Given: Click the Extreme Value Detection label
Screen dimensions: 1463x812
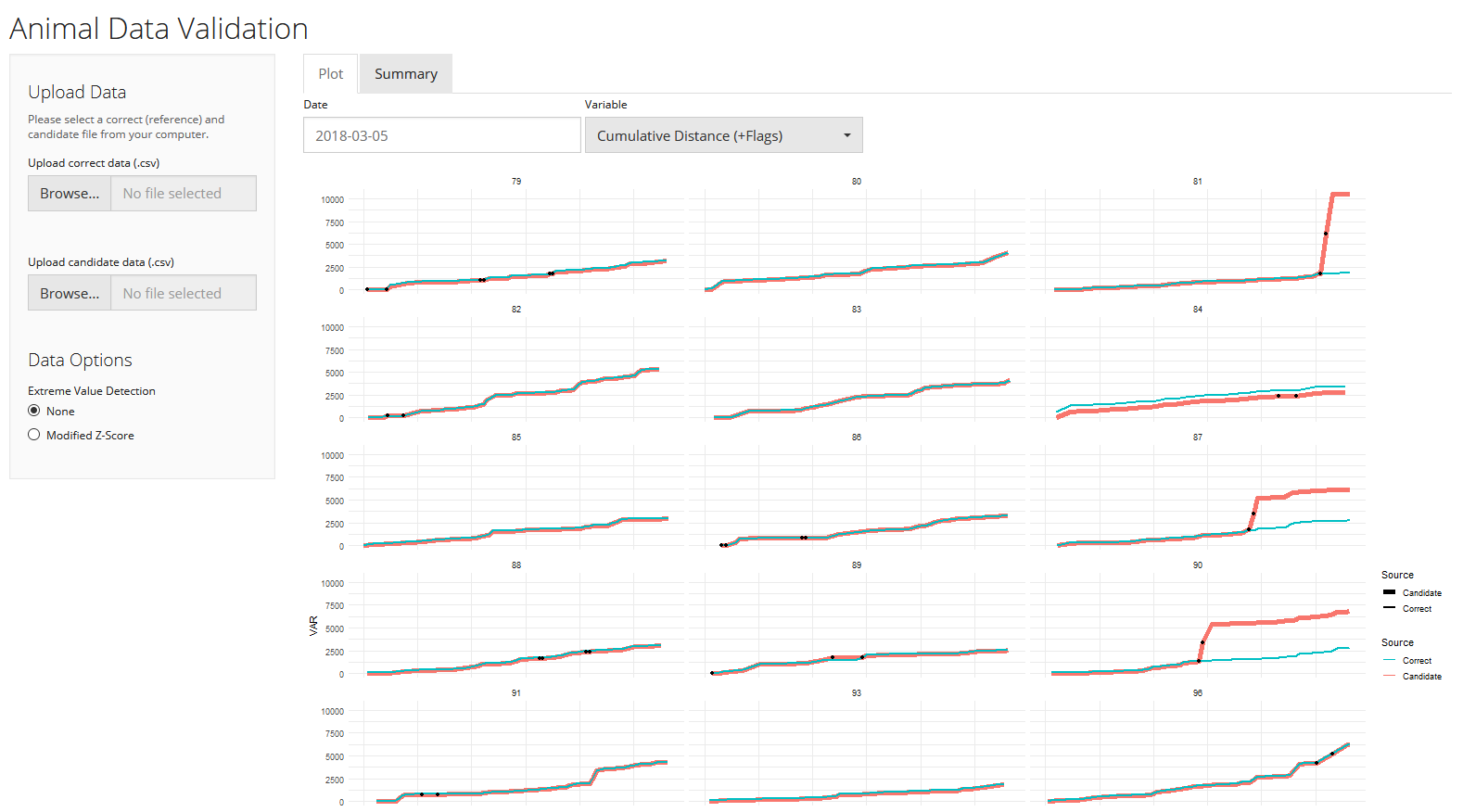Looking at the screenshot, I should click(x=92, y=391).
